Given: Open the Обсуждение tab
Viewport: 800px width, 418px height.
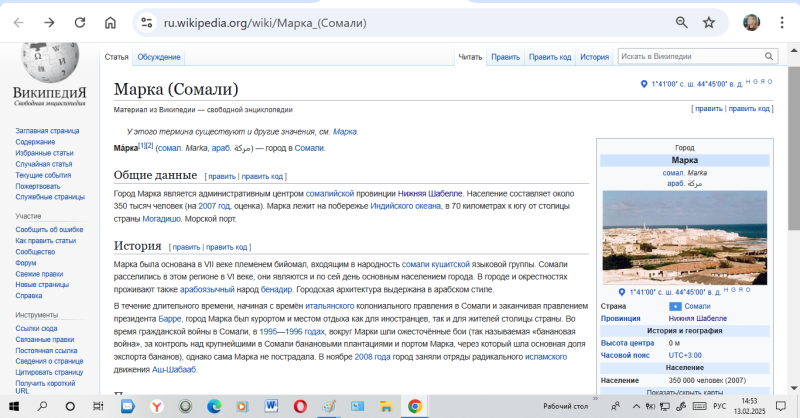Looking at the screenshot, I should click(159, 57).
